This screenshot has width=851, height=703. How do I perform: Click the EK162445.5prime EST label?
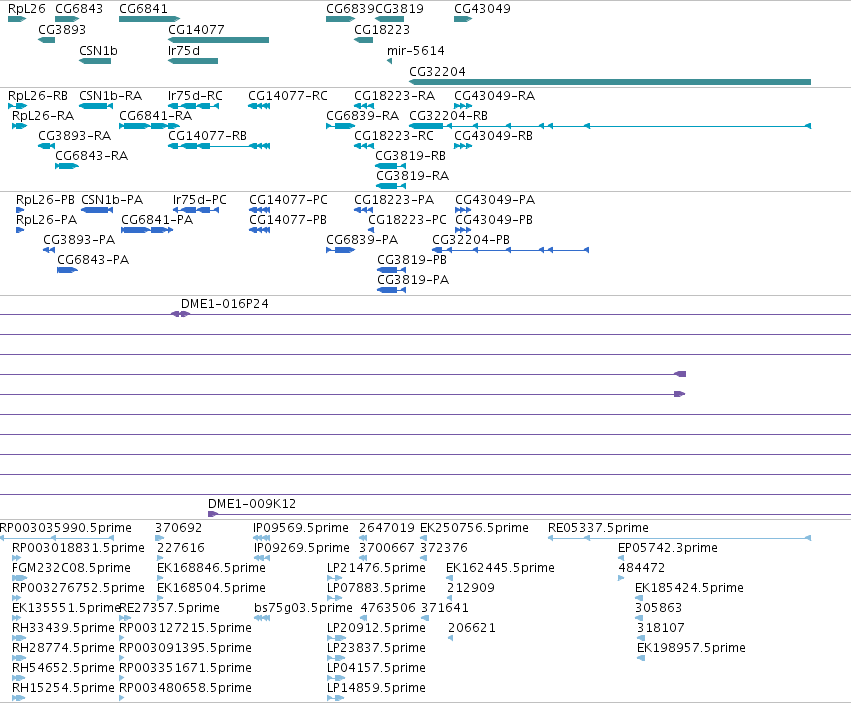click(500, 568)
